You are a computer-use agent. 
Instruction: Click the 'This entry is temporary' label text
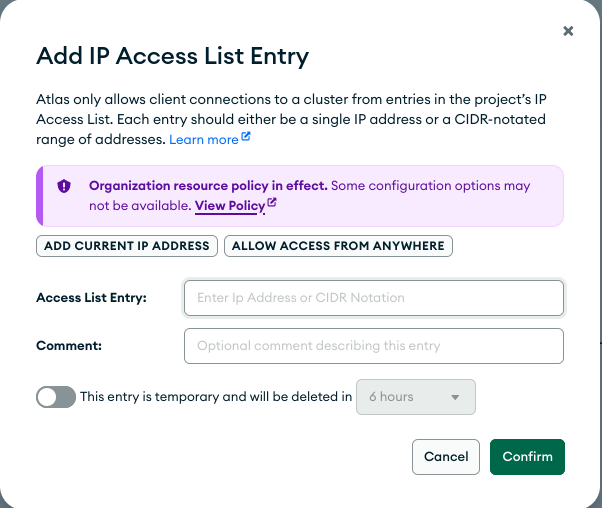click(215, 397)
